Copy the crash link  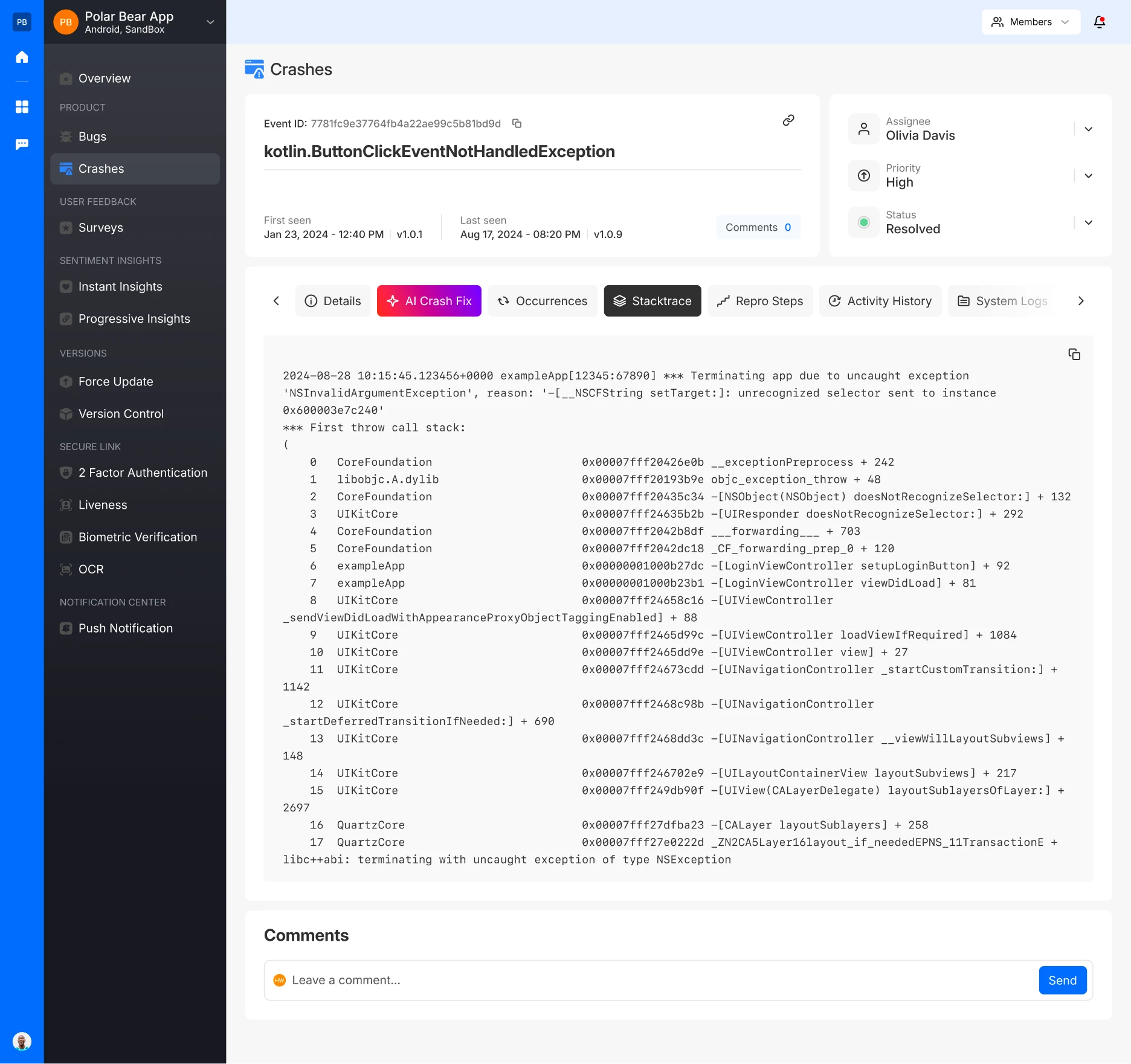click(788, 120)
